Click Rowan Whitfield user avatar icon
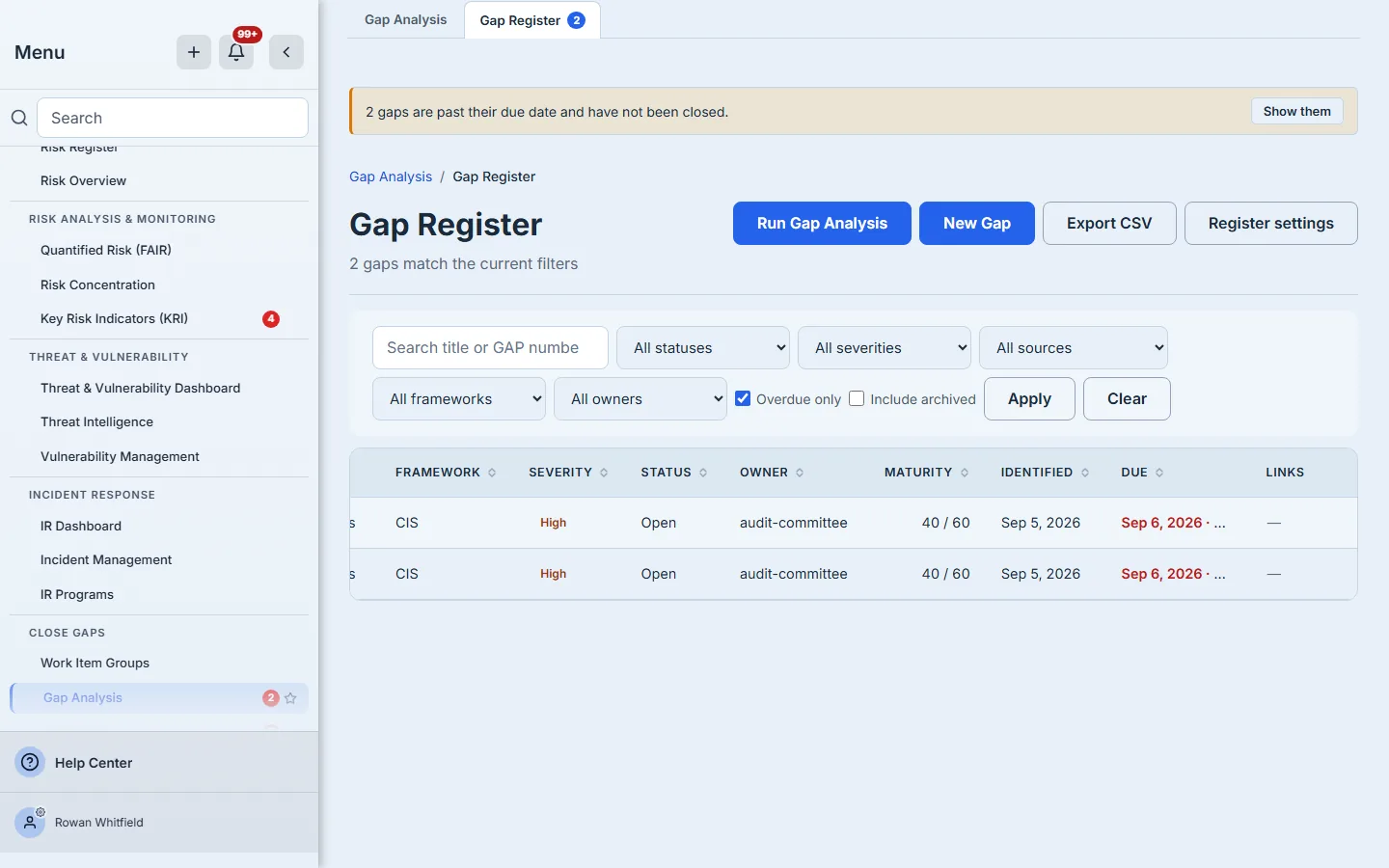1389x868 pixels. [30, 823]
